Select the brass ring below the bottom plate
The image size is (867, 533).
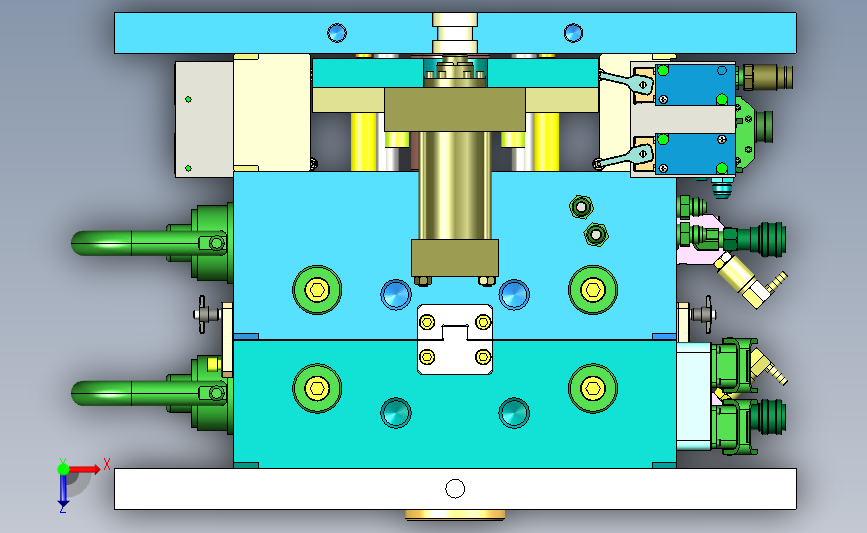pos(455,515)
